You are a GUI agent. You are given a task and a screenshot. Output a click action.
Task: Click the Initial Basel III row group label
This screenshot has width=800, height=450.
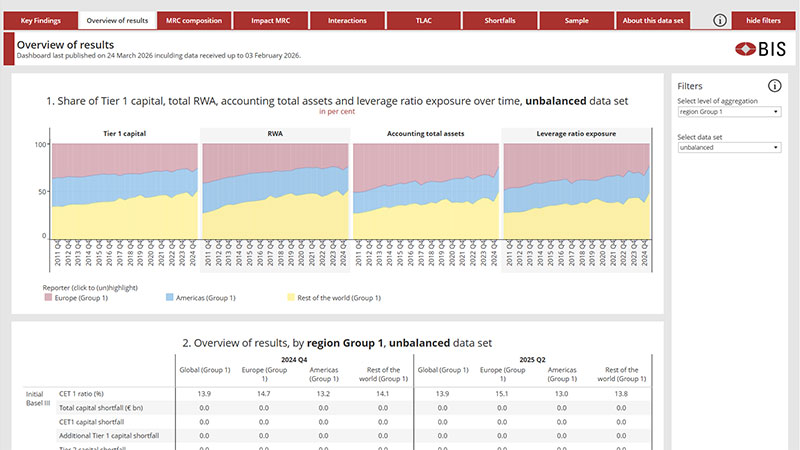38,398
